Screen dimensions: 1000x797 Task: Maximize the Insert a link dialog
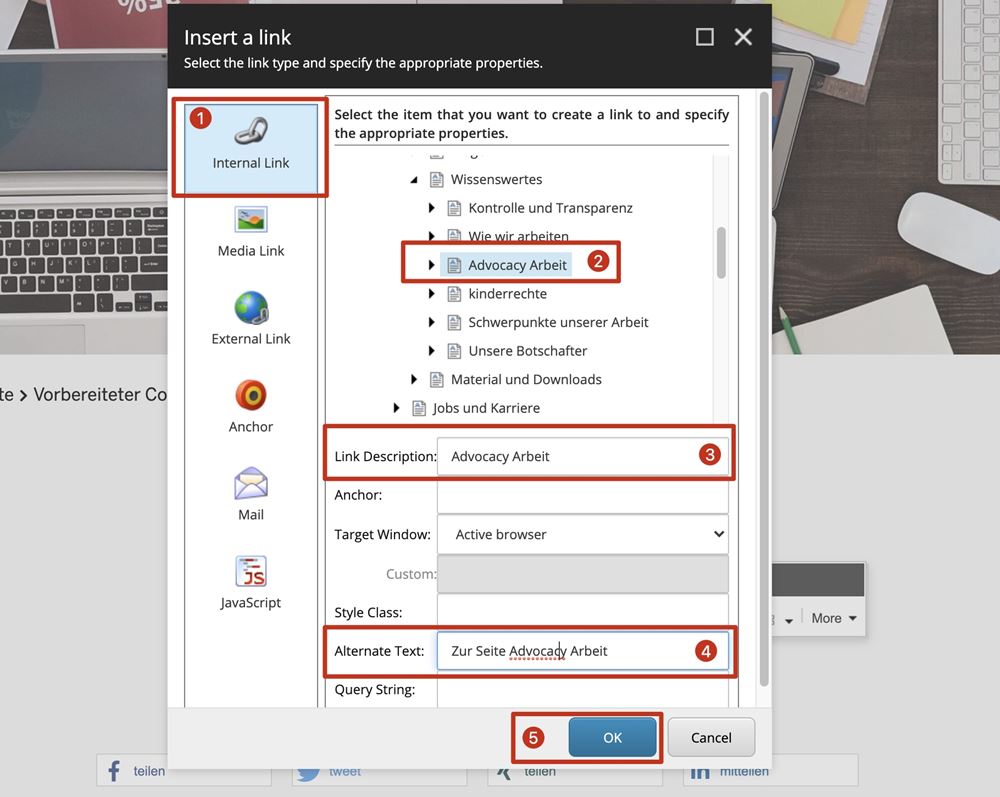click(705, 37)
